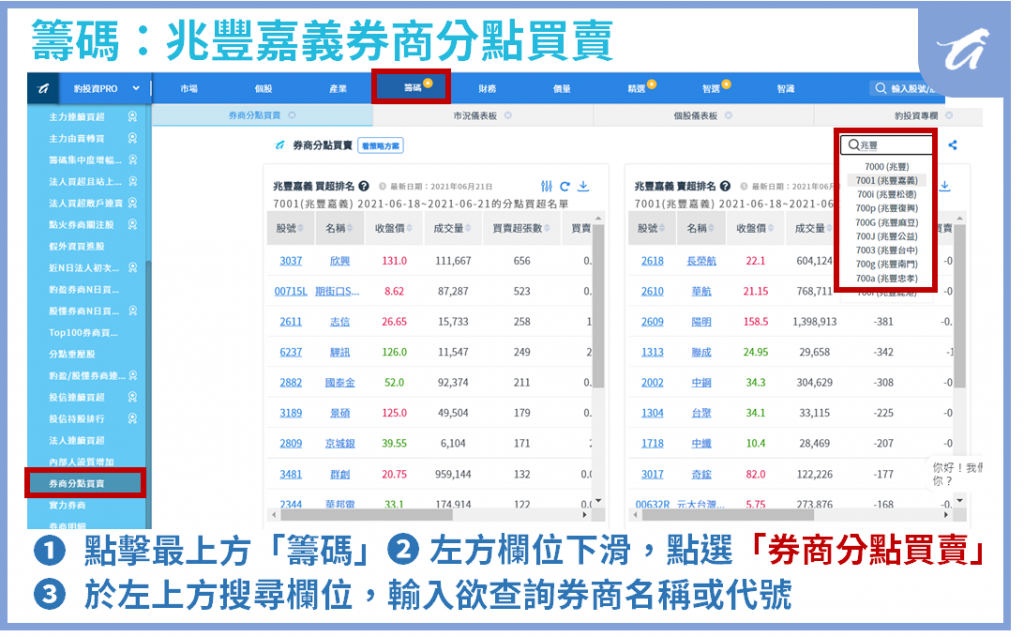Select 券商分點買賣 in the sidebar

86,483
